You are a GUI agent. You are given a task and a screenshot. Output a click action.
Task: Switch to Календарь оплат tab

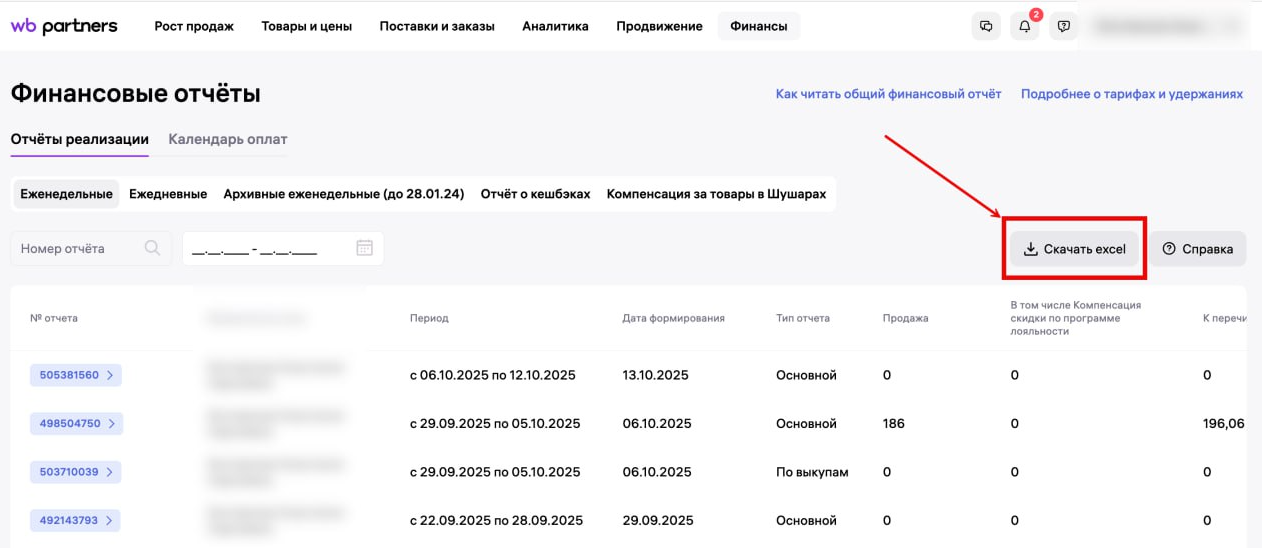[227, 139]
